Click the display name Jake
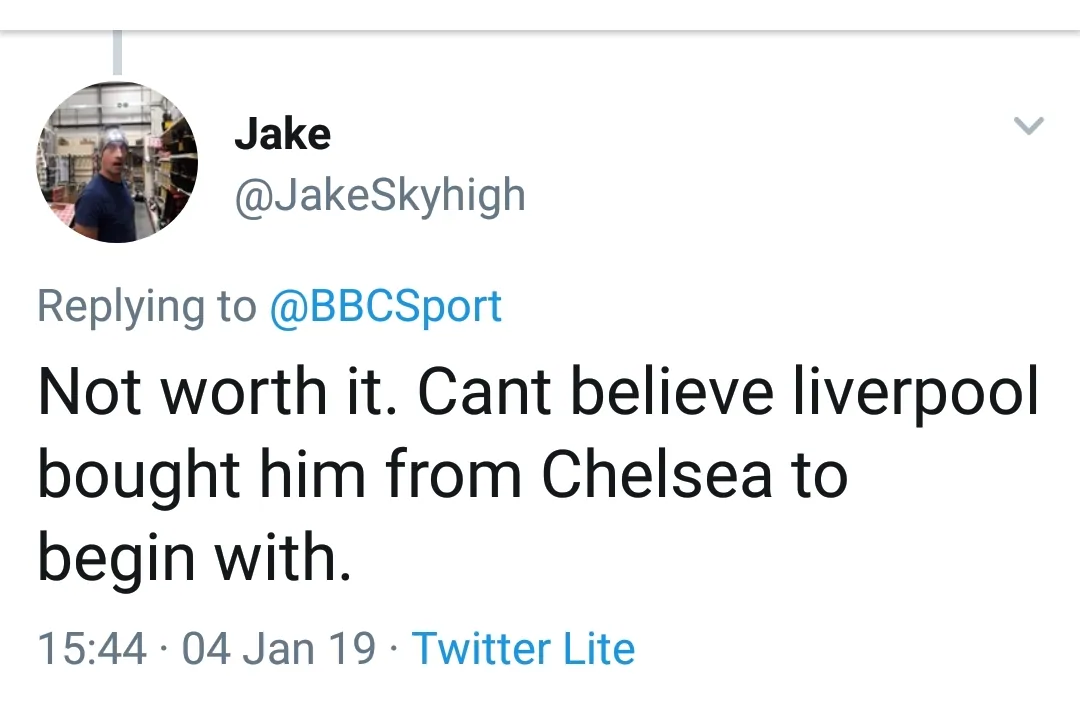1080x701 pixels. coord(282,134)
